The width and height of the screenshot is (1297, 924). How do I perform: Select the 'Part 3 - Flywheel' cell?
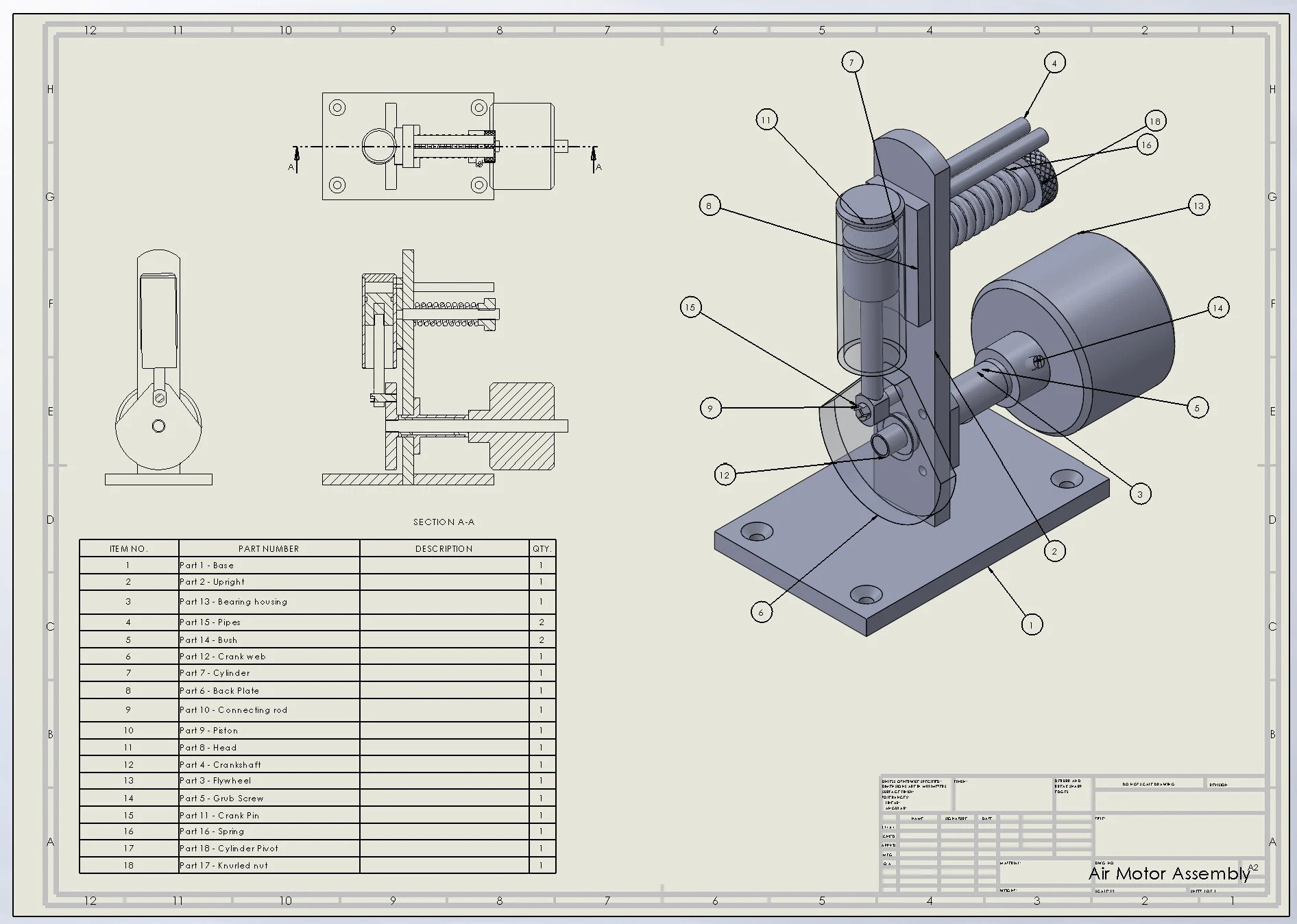[269, 781]
